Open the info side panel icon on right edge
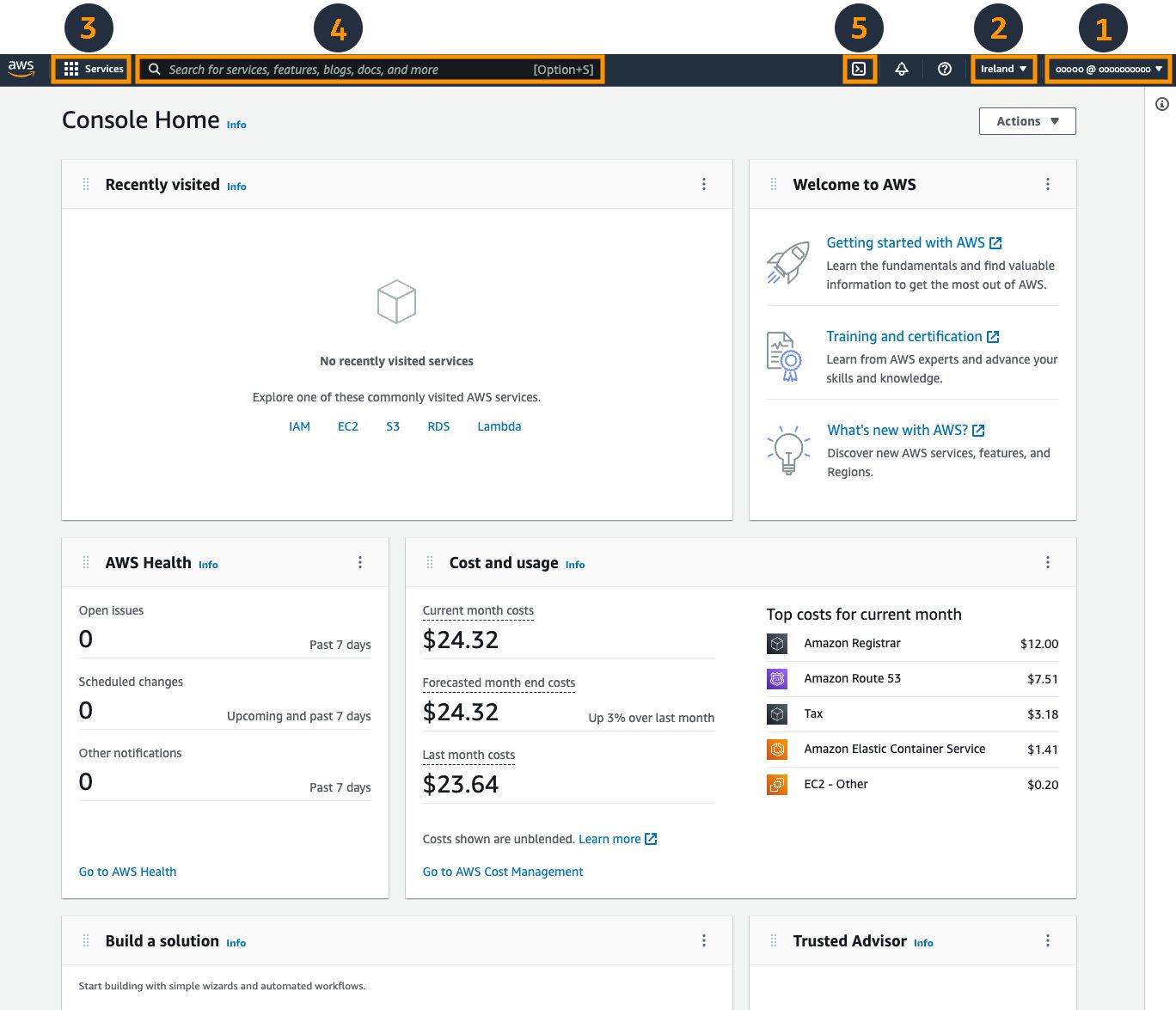The image size is (1176, 1010). (1161, 103)
